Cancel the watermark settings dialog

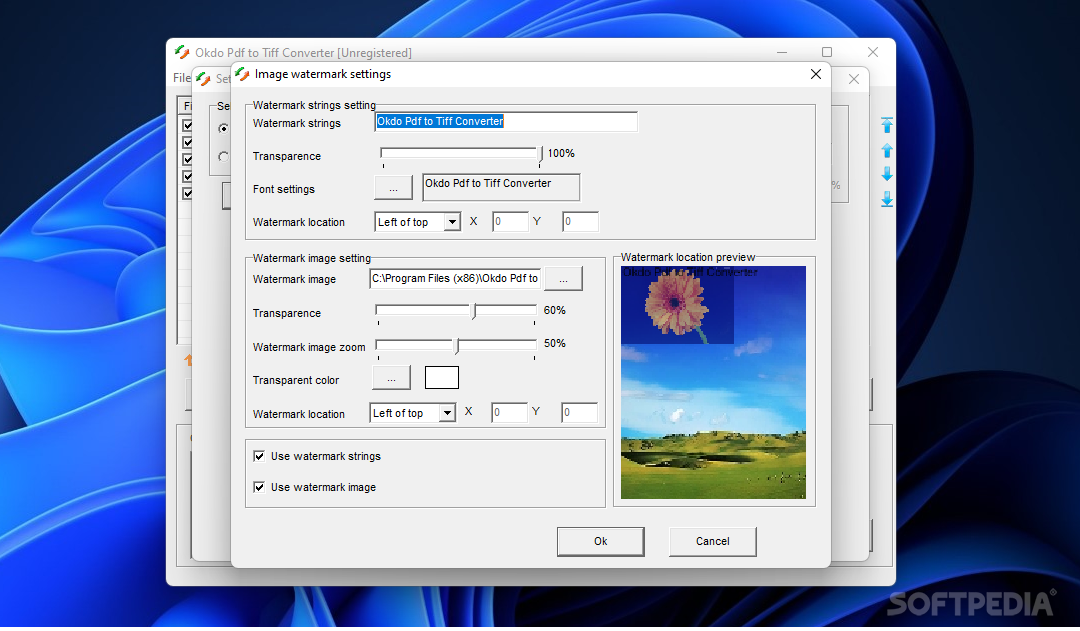tap(712, 541)
